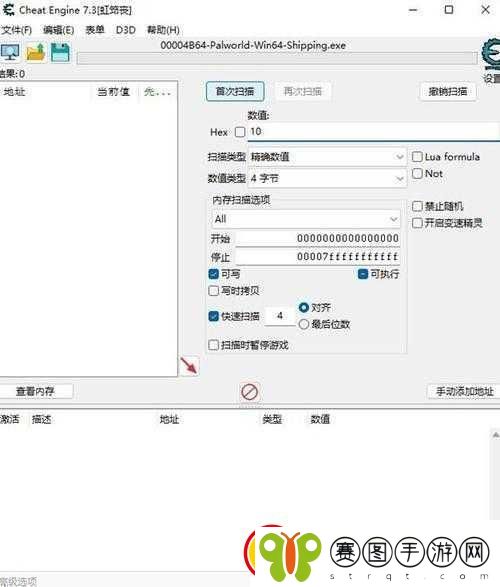The width and height of the screenshot is (500, 587).
Task: Click the scan progress bar
Action: pos(277,58)
